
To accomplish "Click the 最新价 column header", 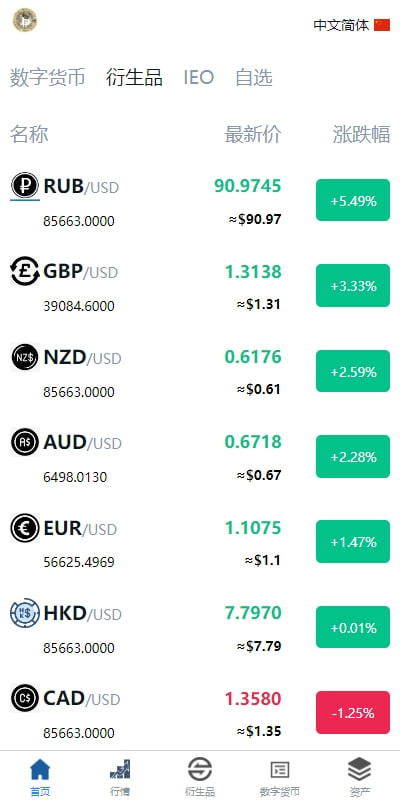I will [x=253, y=135].
